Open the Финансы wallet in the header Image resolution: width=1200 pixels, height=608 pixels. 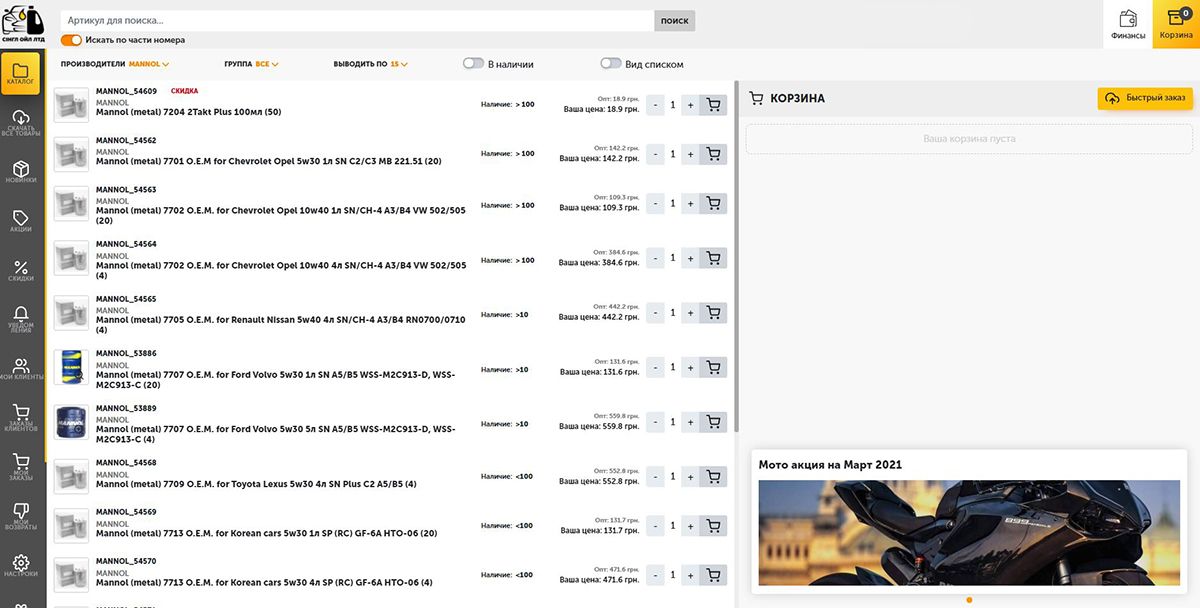tap(1127, 24)
